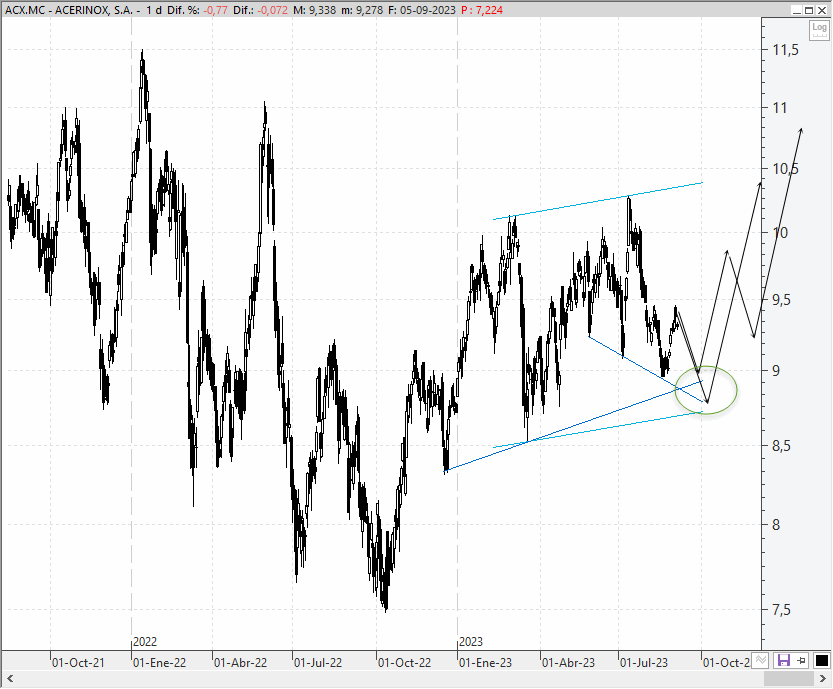Open the black color swatch
Viewport: 833px width, 689px height.
(821, 660)
